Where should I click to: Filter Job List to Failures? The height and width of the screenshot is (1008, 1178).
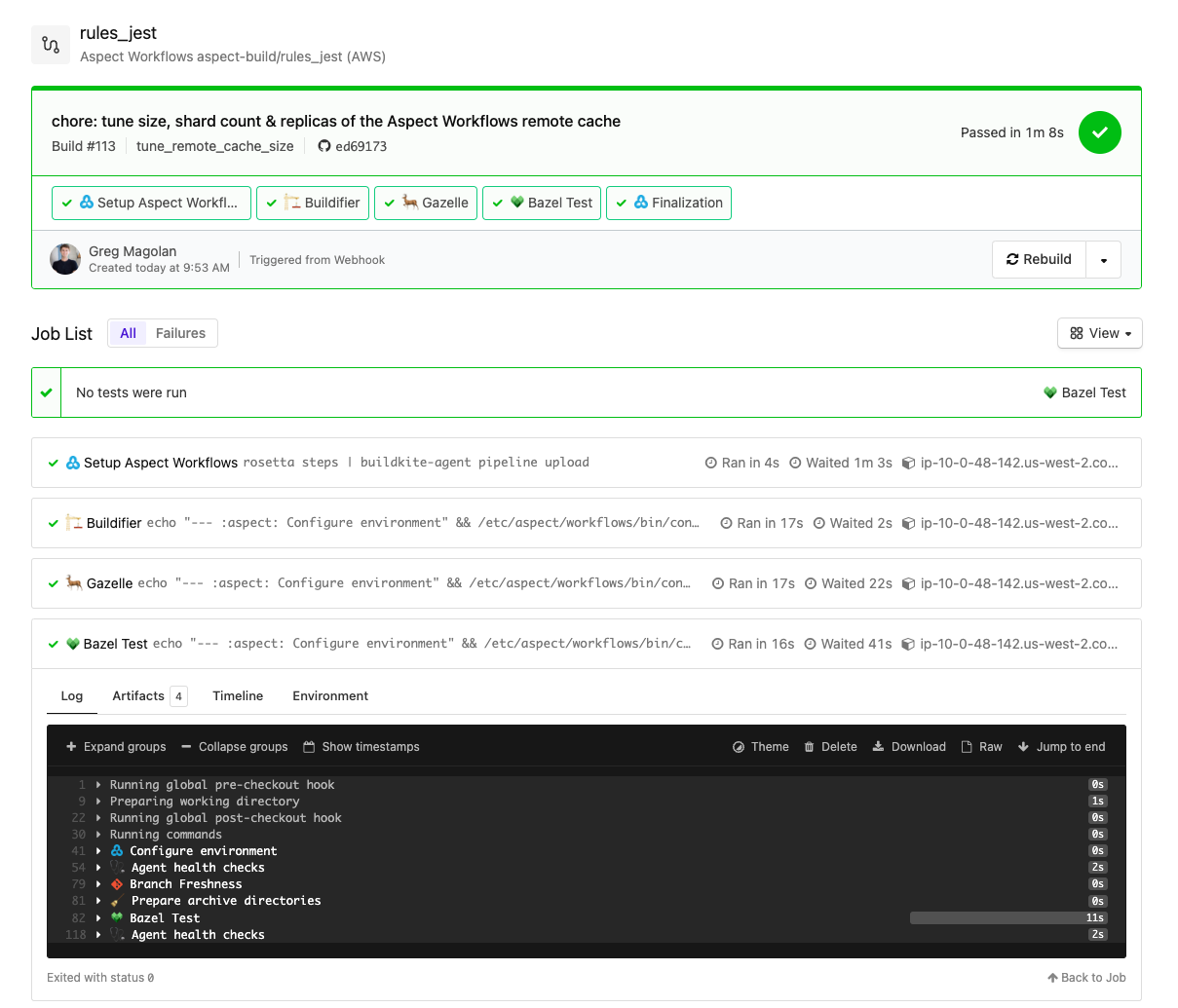[x=180, y=333]
